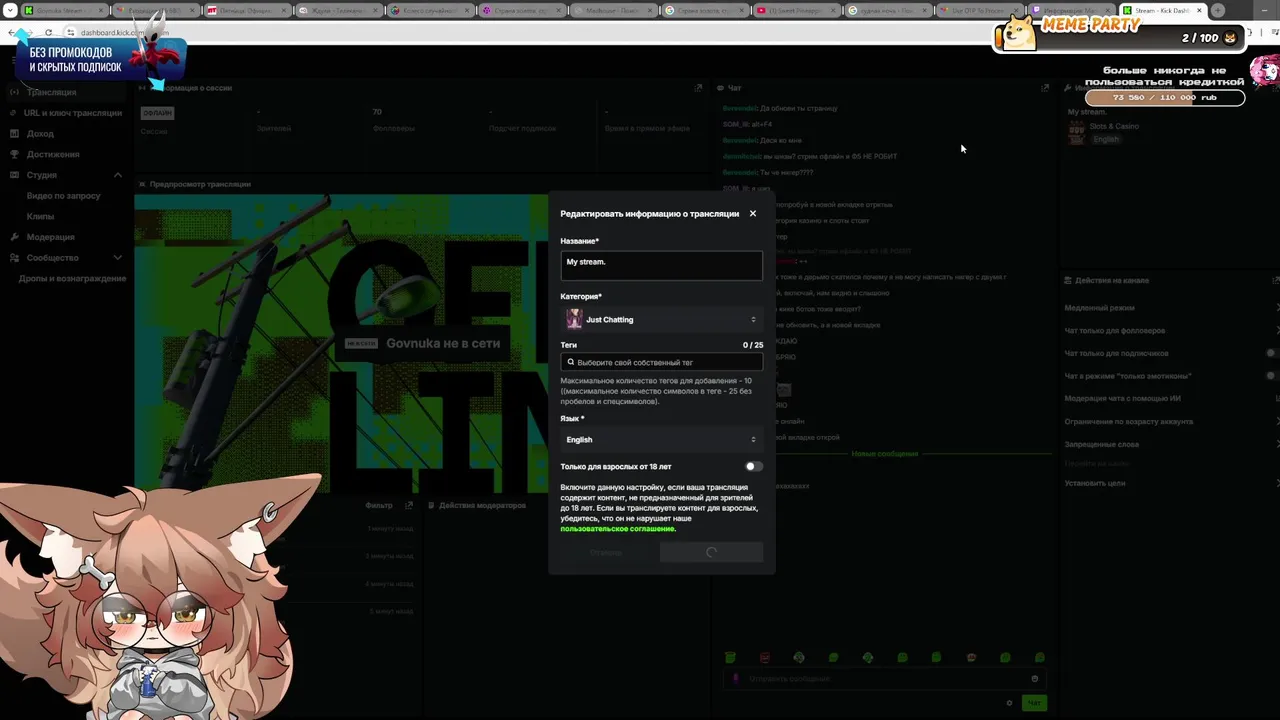Toggle emote-only chat mode switch
1280x720 pixels.
pos(1271,376)
